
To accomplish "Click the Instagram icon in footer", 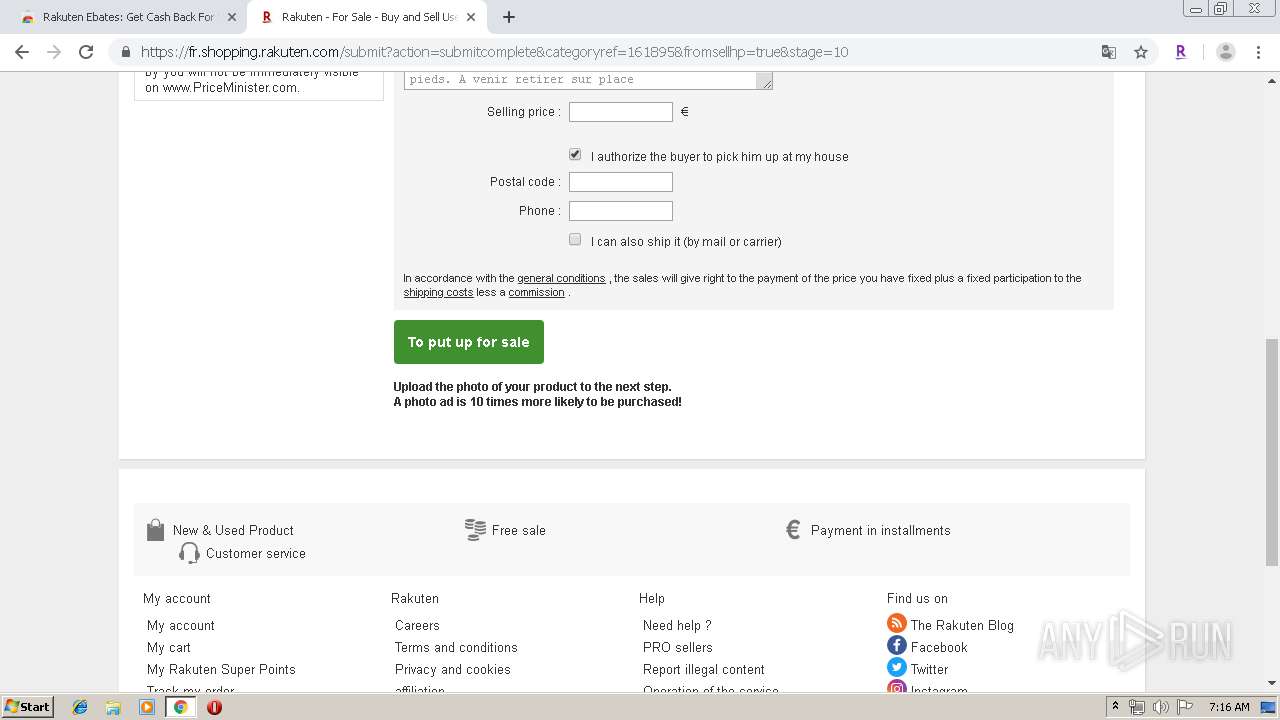I will (897, 687).
